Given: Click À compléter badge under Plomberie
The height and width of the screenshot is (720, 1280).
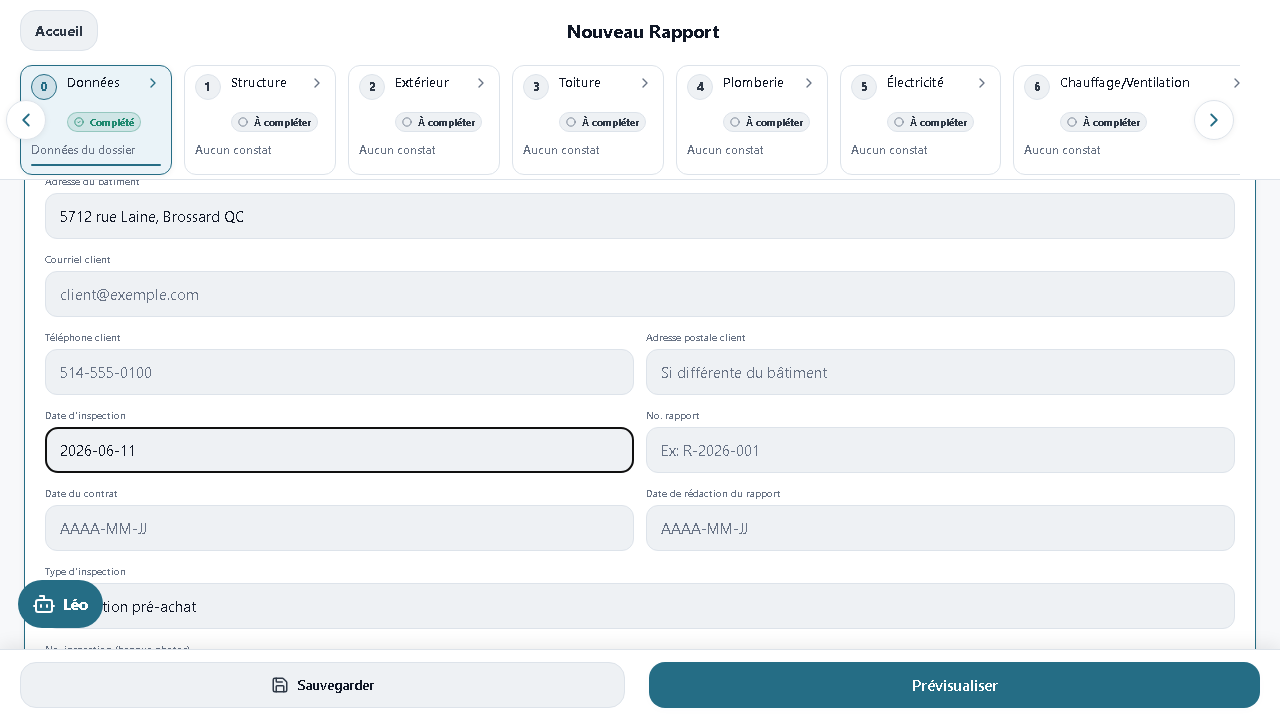Looking at the screenshot, I should point(766,122).
